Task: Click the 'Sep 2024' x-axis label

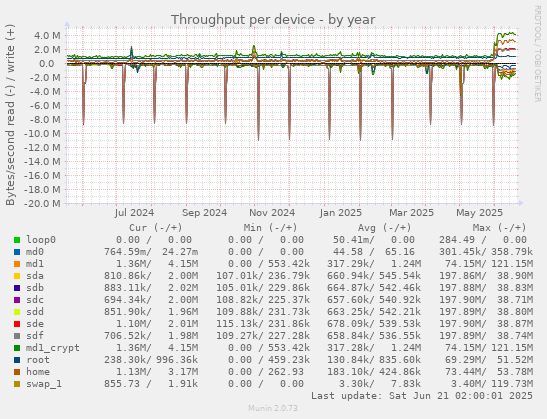Action: 204,212
